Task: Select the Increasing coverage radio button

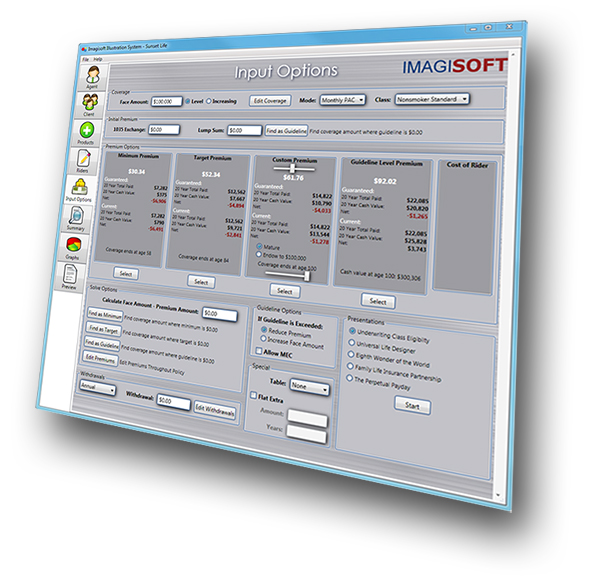Action: [x=209, y=101]
